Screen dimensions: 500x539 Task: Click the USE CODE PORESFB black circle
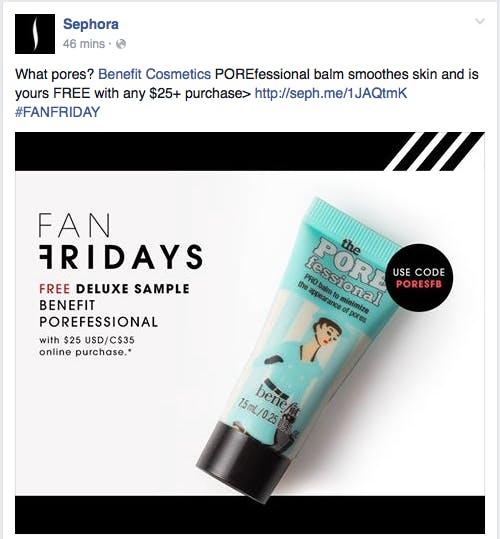419,278
